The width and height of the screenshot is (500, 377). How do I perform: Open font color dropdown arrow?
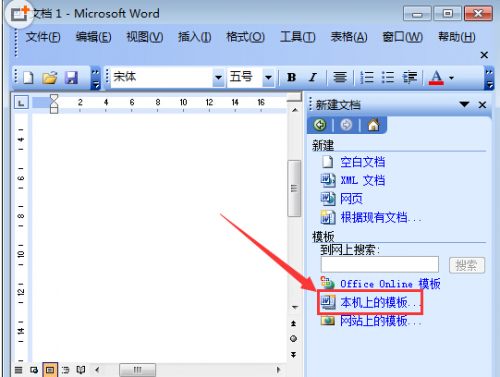point(451,78)
